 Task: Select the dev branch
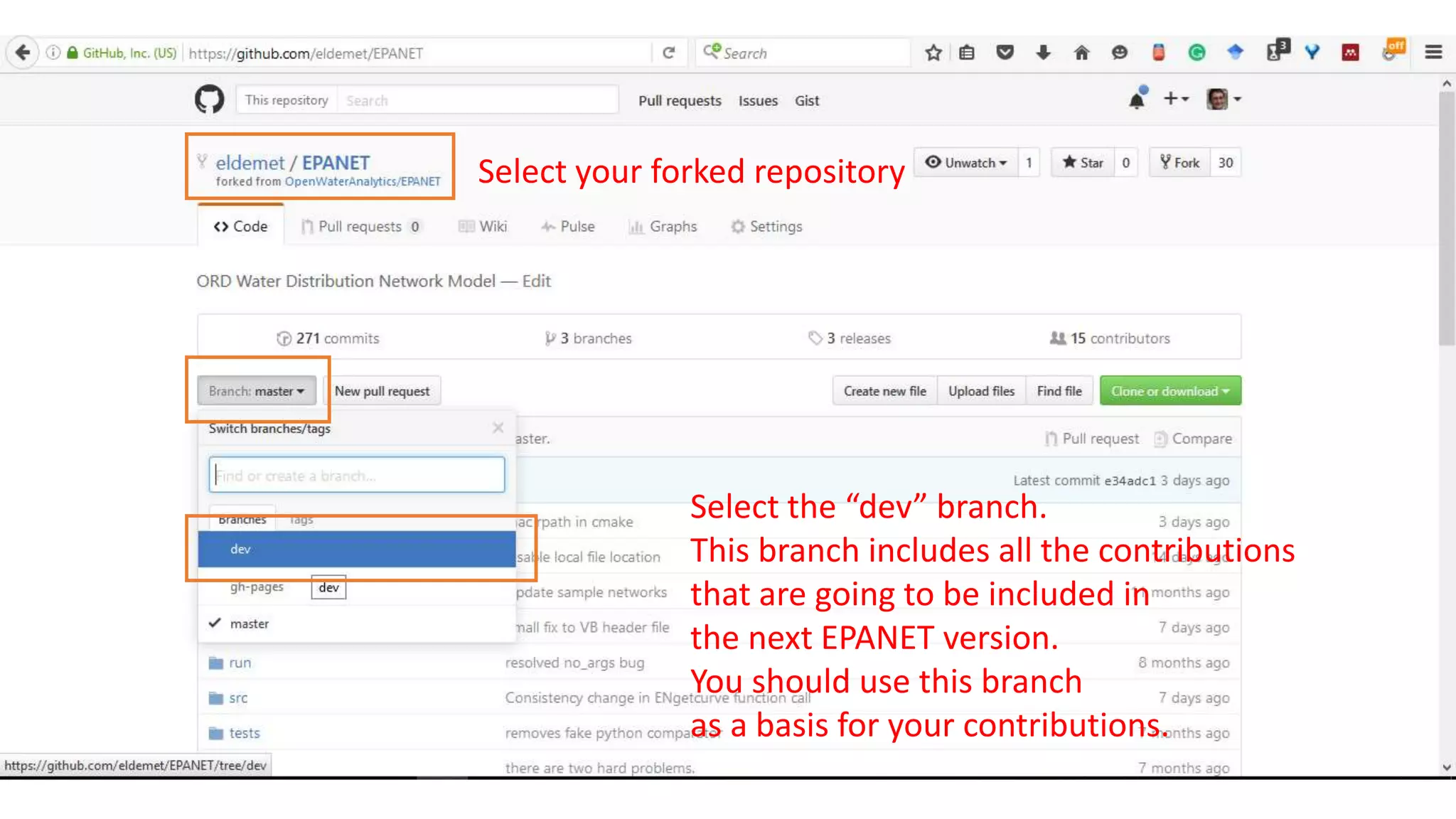pos(357,549)
